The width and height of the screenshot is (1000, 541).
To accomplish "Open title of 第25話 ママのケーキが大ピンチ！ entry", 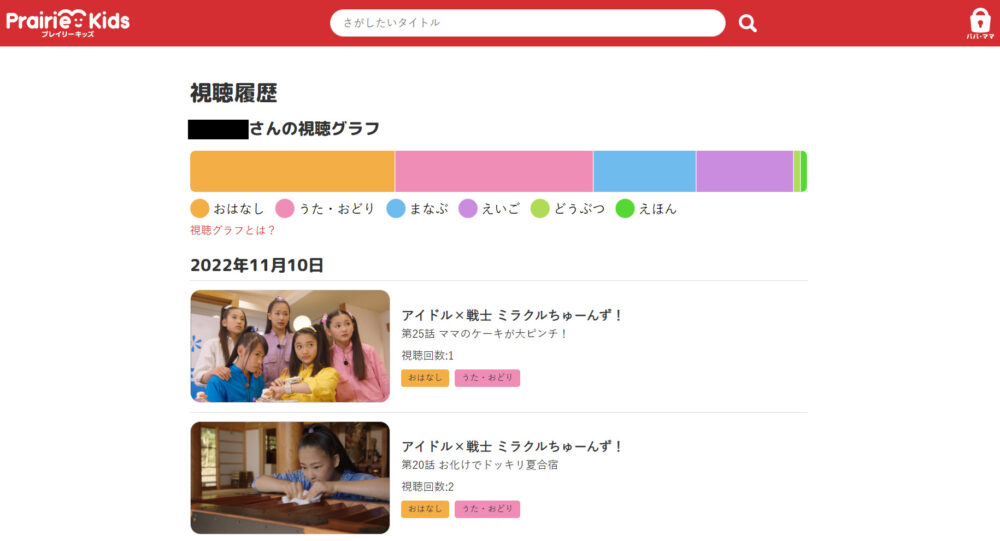I will point(512,315).
